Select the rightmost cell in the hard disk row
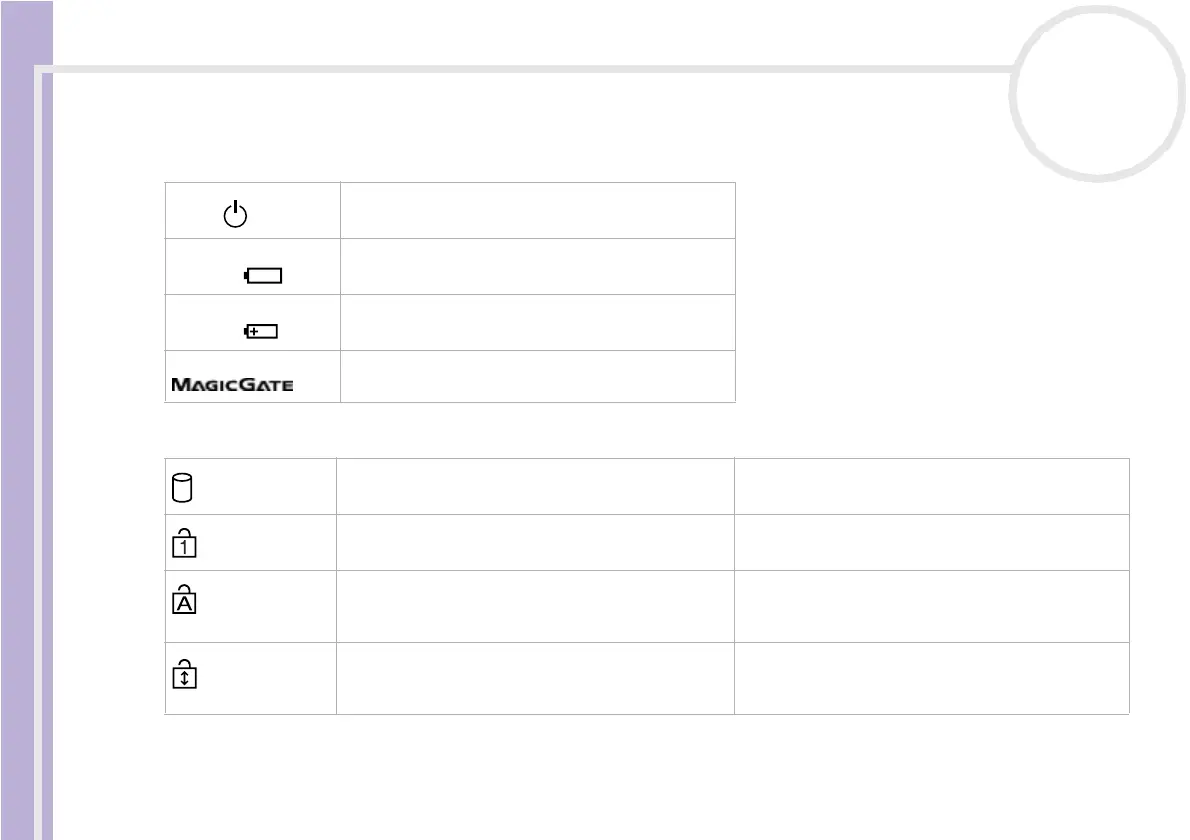This screenshot has width=1190, height=840. (931, 487)
